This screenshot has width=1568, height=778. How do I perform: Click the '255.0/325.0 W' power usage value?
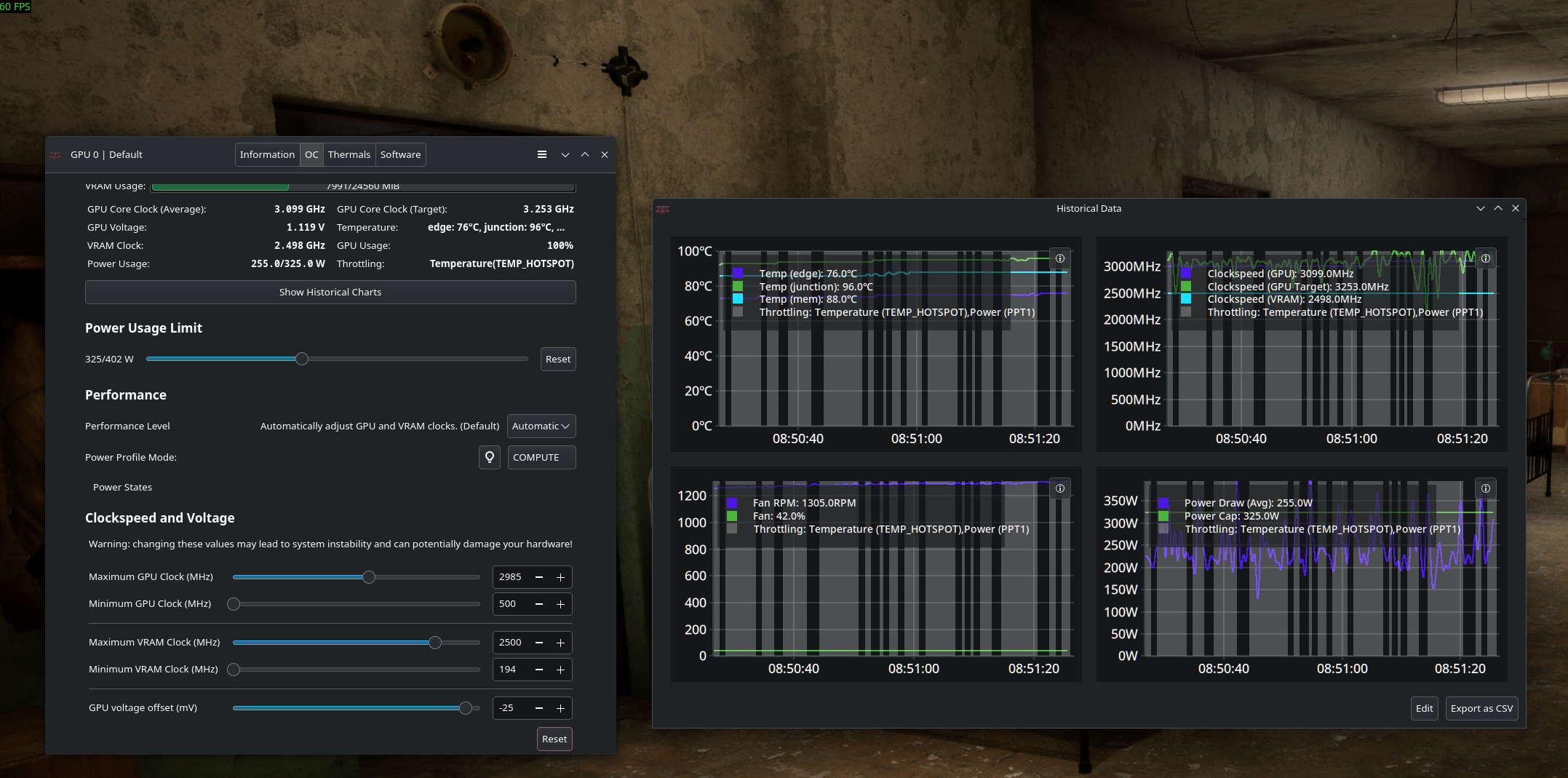[x=288, y=263]
